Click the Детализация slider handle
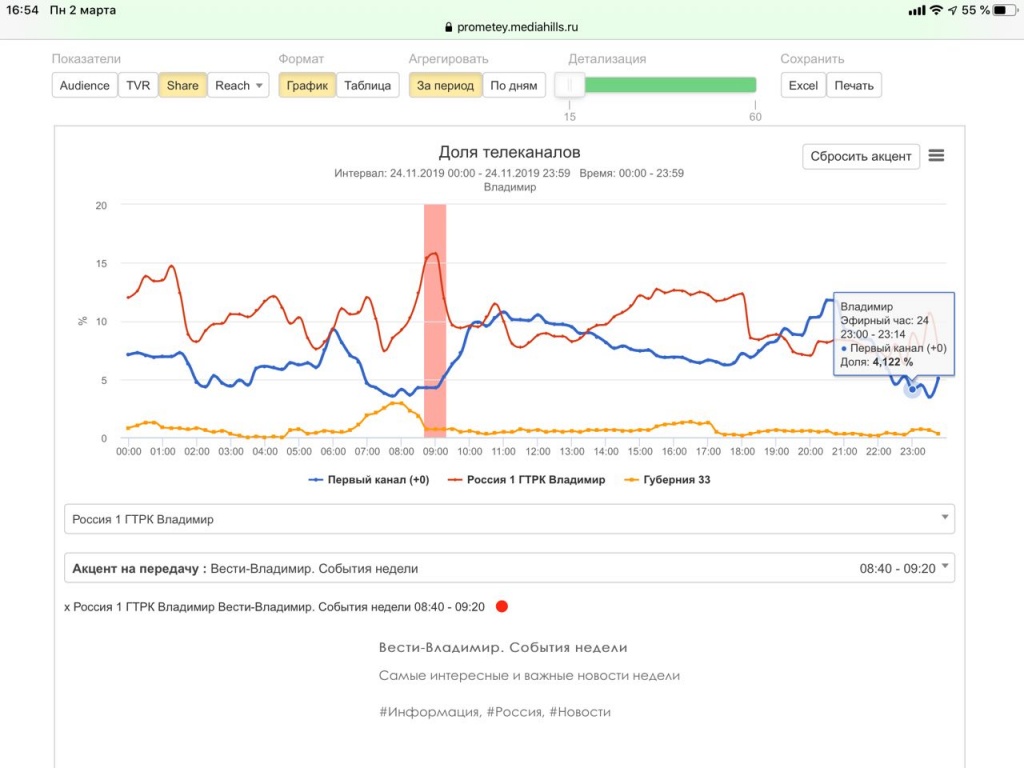 pyautogui.click(x=569, y=85)
